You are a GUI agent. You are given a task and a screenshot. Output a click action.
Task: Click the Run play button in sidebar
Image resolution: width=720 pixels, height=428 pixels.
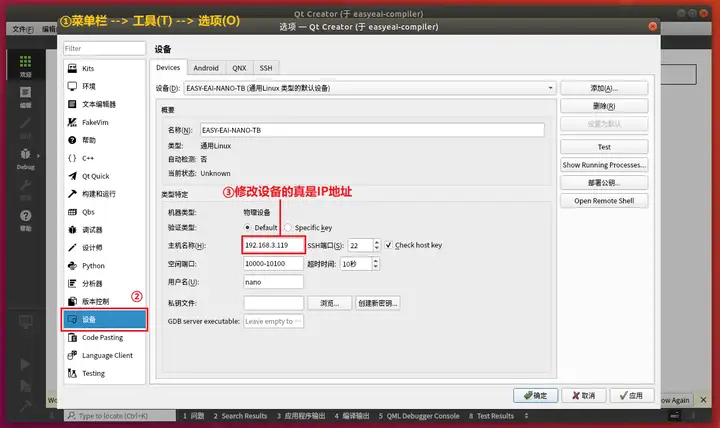pyautogui.click(x=25, y=364)
